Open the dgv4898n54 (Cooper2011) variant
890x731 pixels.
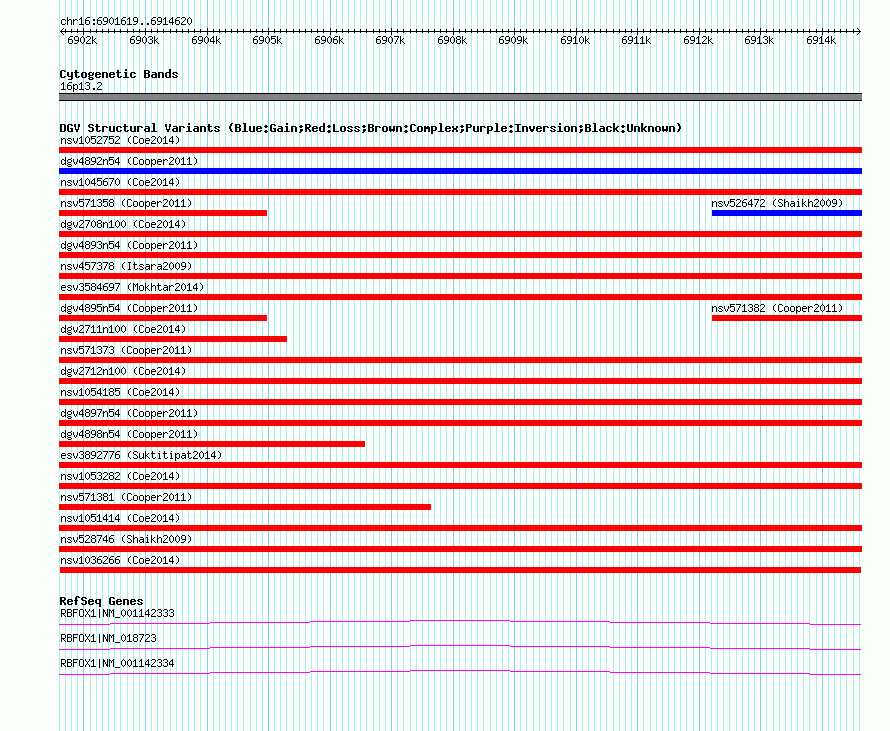(x=129, y=434)
